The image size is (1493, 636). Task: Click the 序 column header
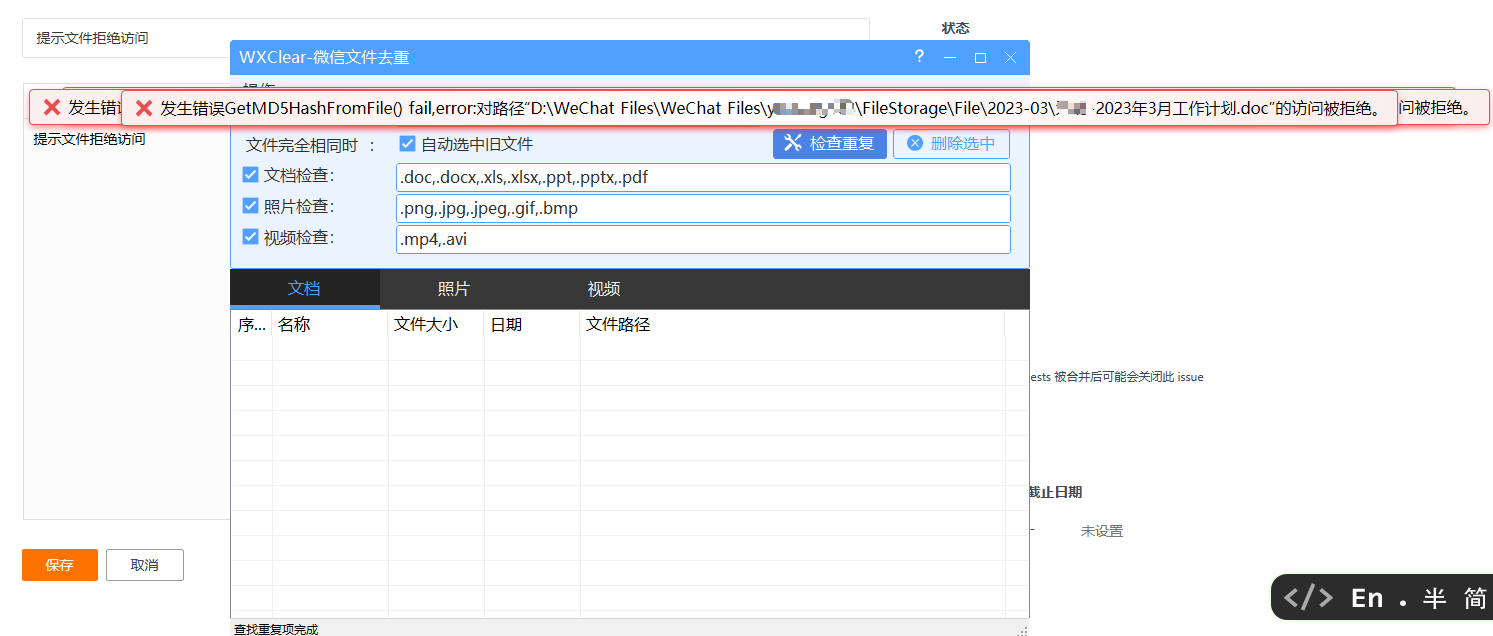(x=252, y=324)
